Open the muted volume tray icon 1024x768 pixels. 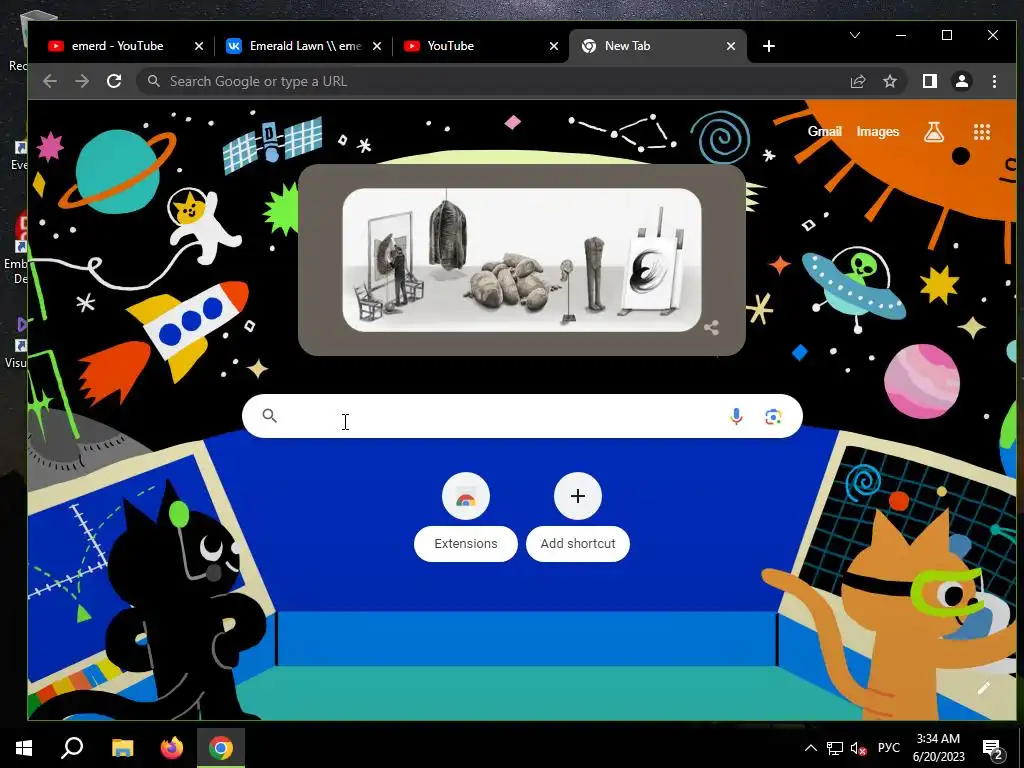click(x=858, y=748)
